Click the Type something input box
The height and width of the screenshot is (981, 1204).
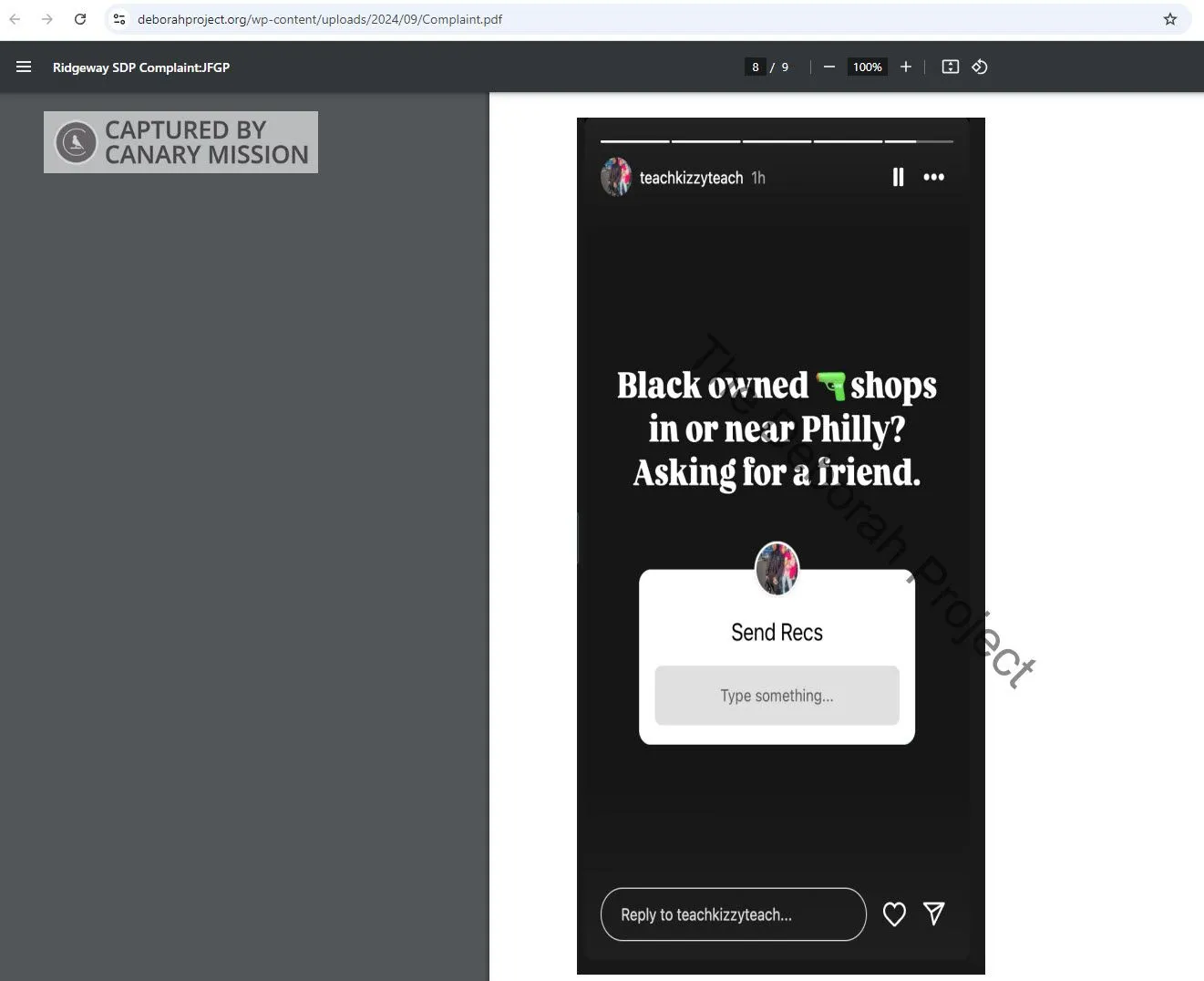click(777, 696)
